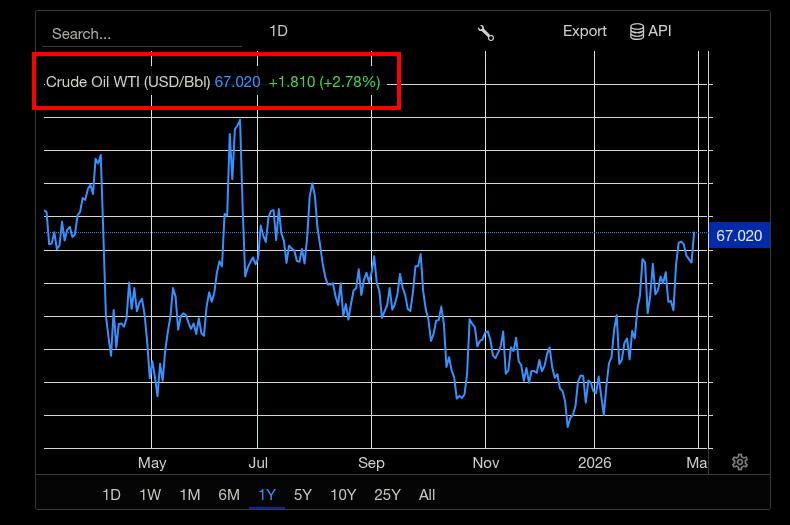Click the +1.810 (+2.78%) change value
Viewport: 790px width, 525px height.
324,82
